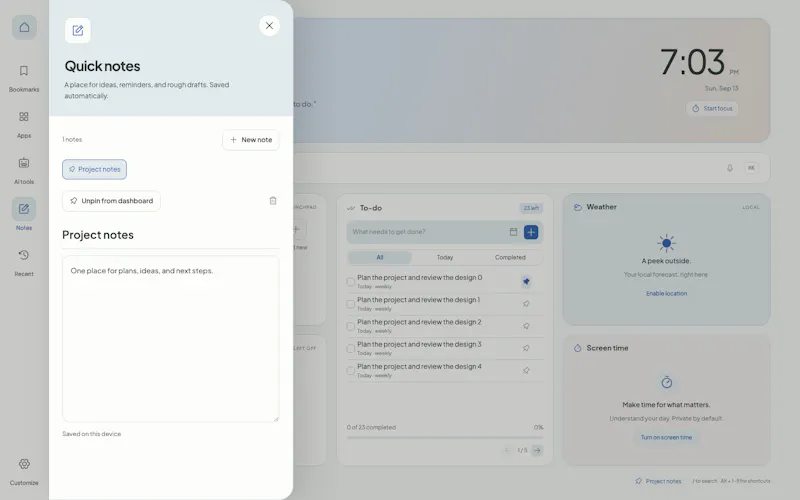This screenshot has width=800, height=500.
Task: Click into the note body text area
Action: tap(170, 339)
